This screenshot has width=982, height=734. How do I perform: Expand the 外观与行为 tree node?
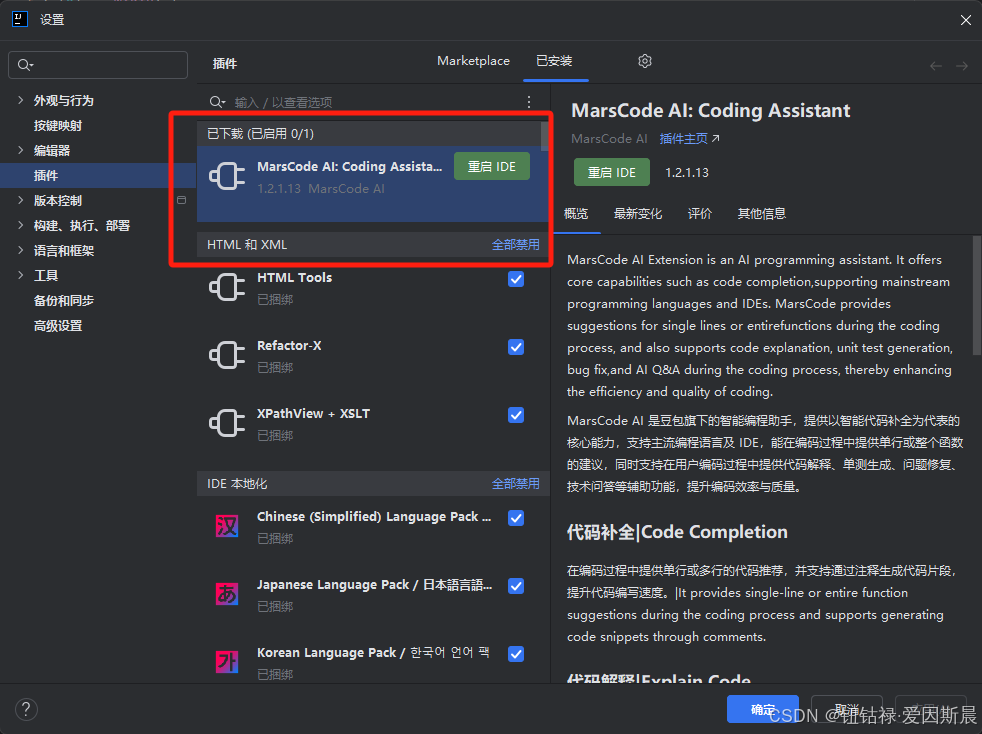pos(21,100)
